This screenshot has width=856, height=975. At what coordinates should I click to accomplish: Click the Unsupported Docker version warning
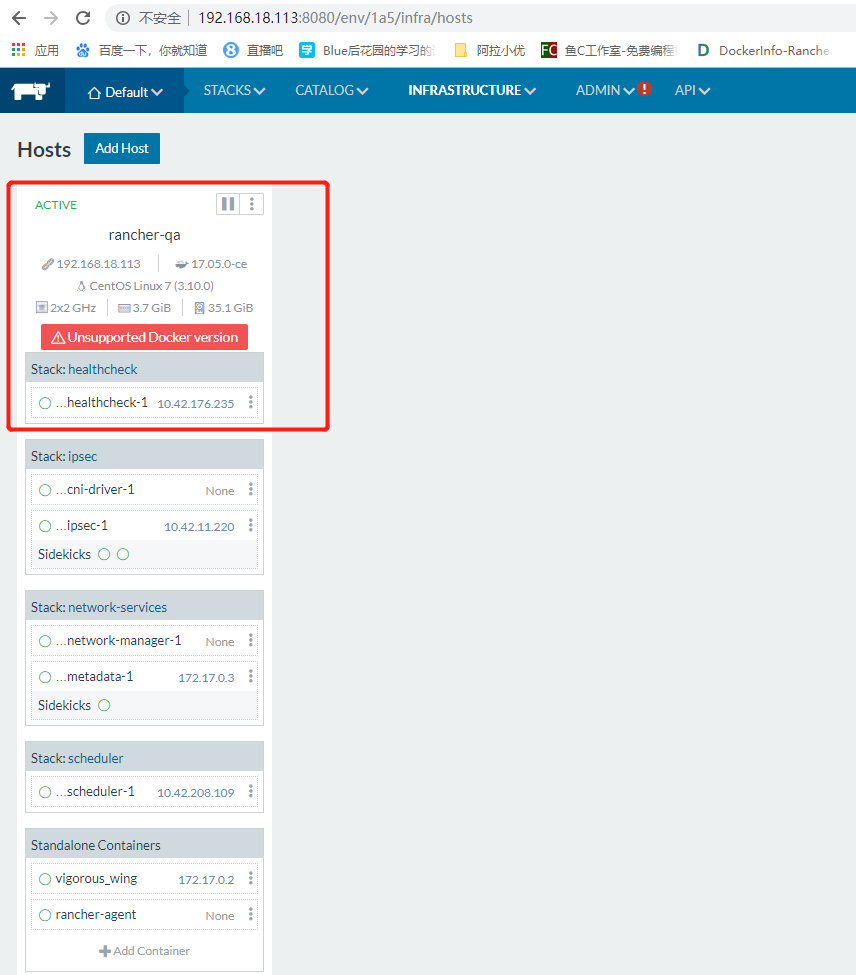click(144, 337)
